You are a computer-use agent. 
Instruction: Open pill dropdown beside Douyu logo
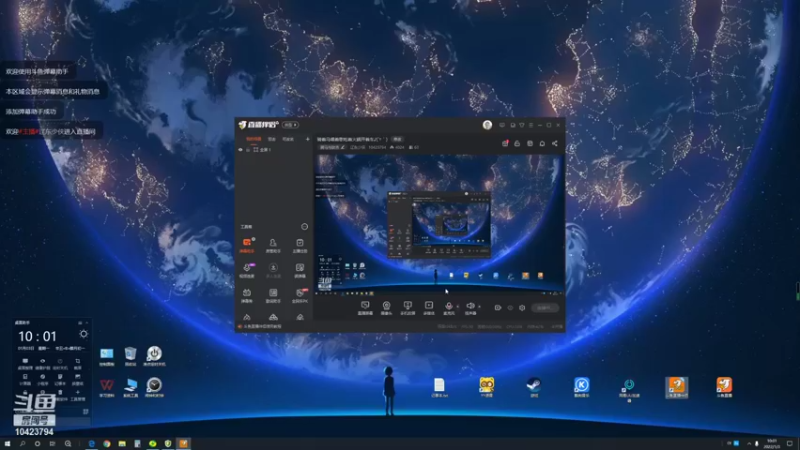coord(290,125)
